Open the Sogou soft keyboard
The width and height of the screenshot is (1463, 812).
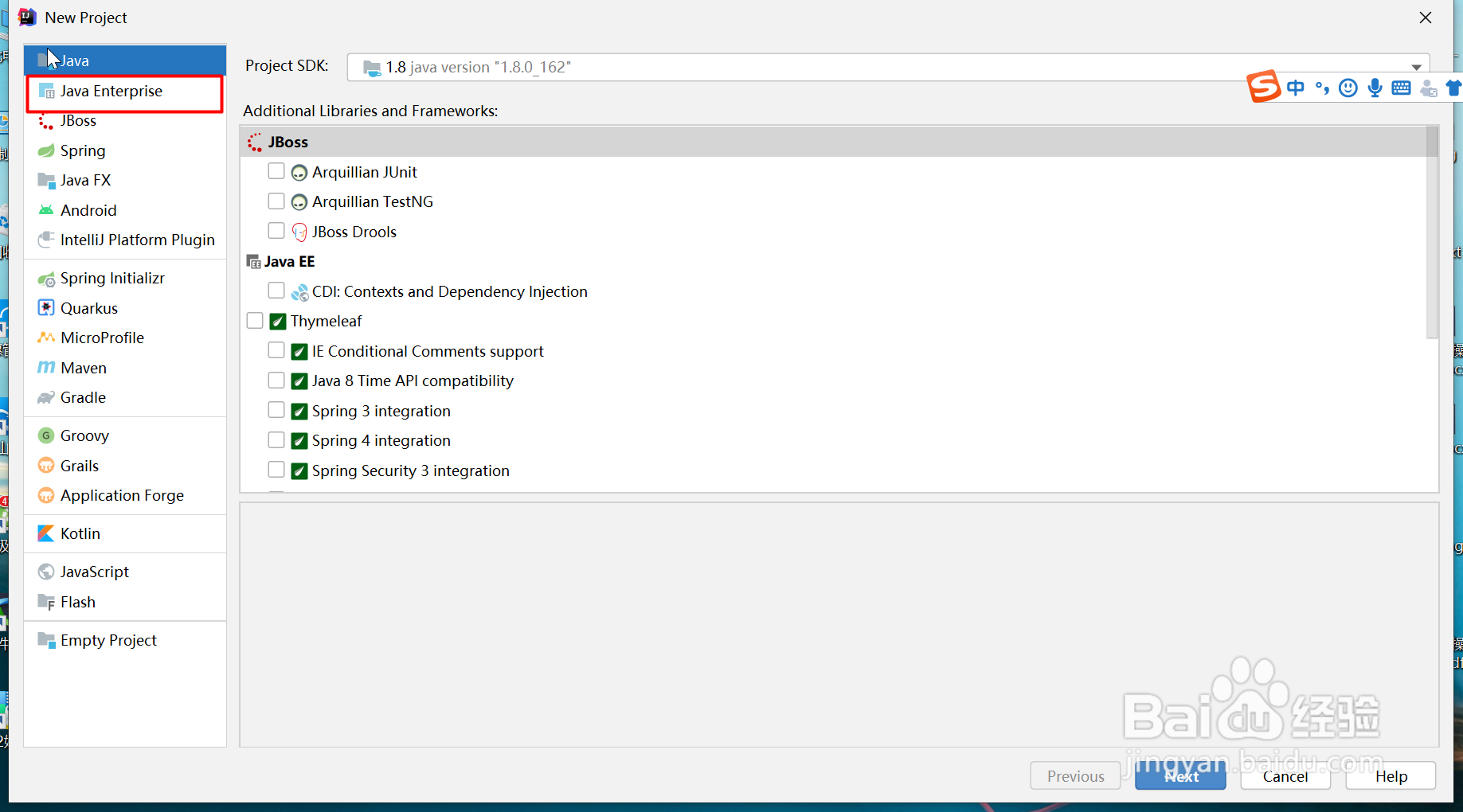pyautogui.click(x=1402, y=88)
